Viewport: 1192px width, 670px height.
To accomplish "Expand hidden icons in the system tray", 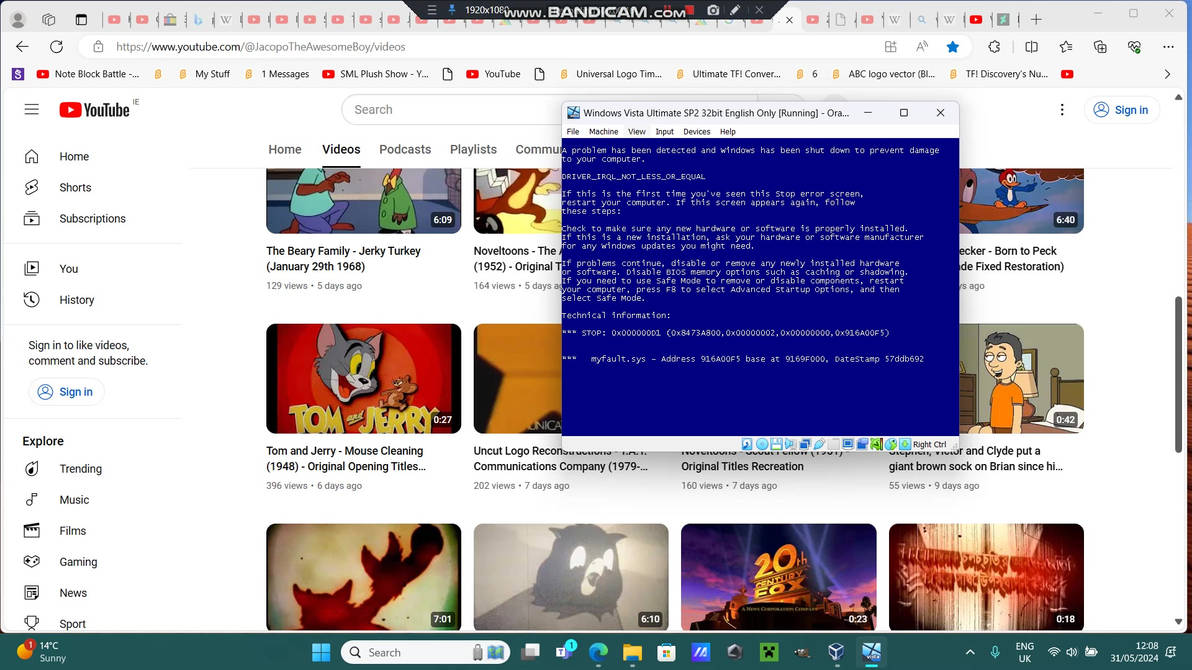I will point(969,652).
